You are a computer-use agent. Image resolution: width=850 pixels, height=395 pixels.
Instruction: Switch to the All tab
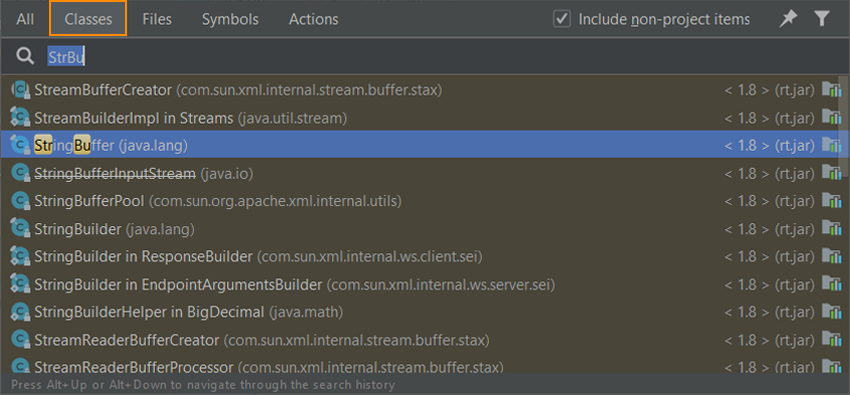coord(25,20)
